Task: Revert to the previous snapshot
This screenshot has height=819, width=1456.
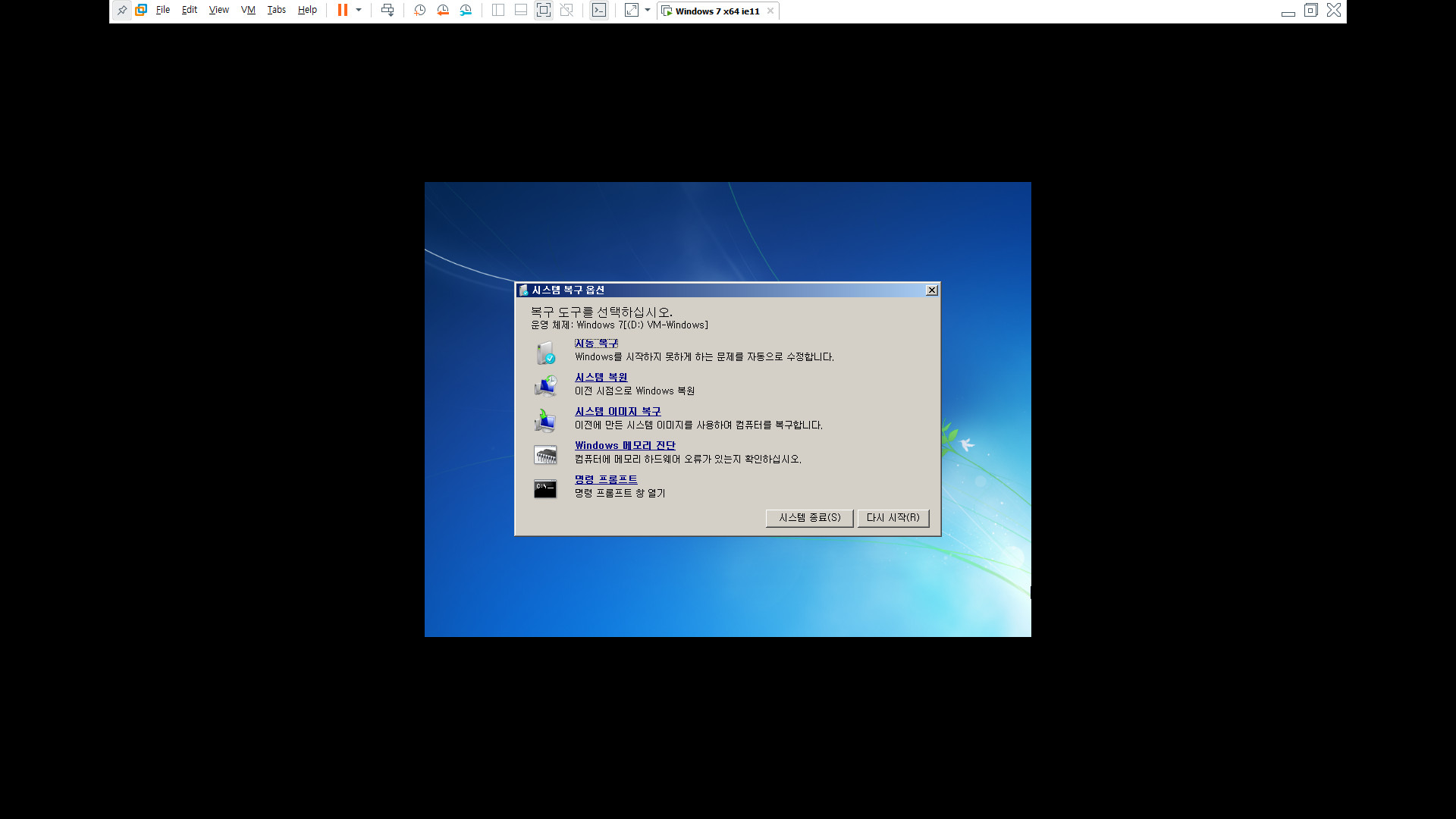Action: [x=443, y=11]
